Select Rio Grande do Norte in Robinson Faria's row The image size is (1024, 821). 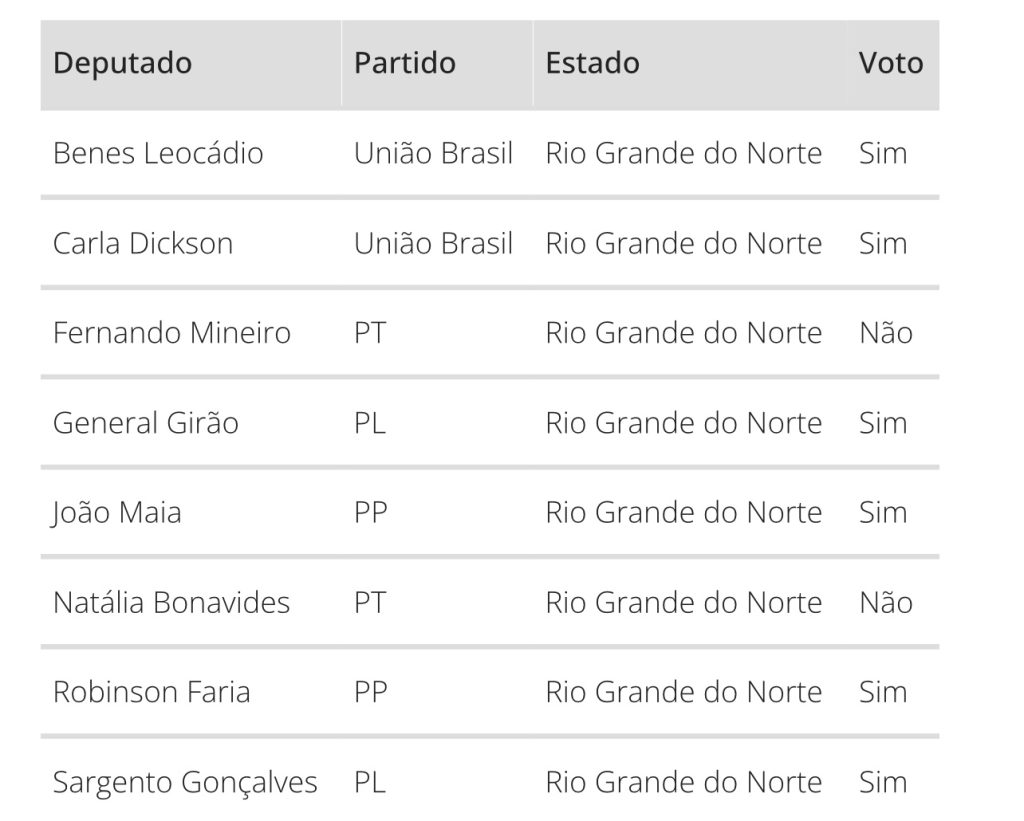coord(684,692)
